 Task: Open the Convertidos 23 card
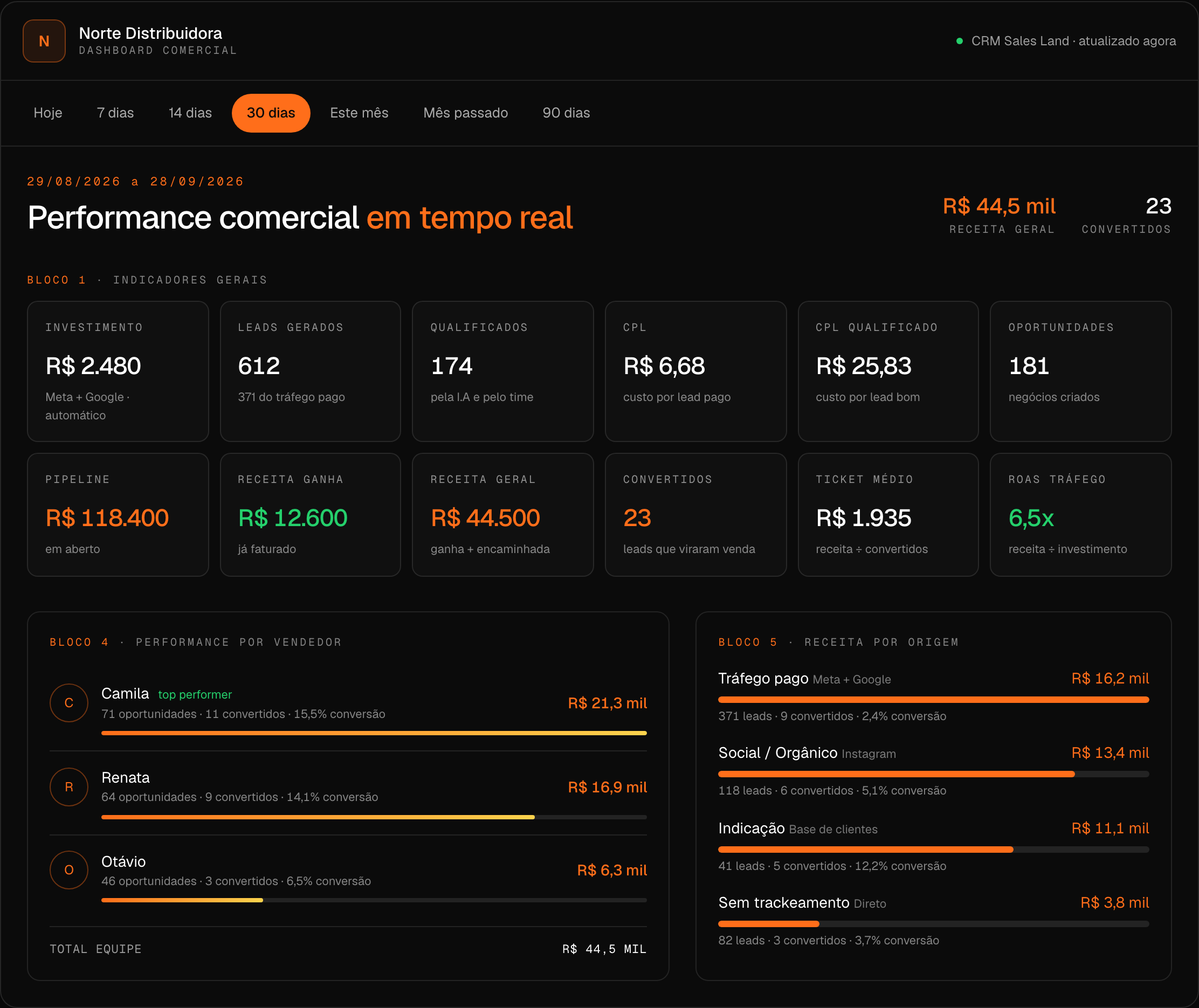point(696,515)
